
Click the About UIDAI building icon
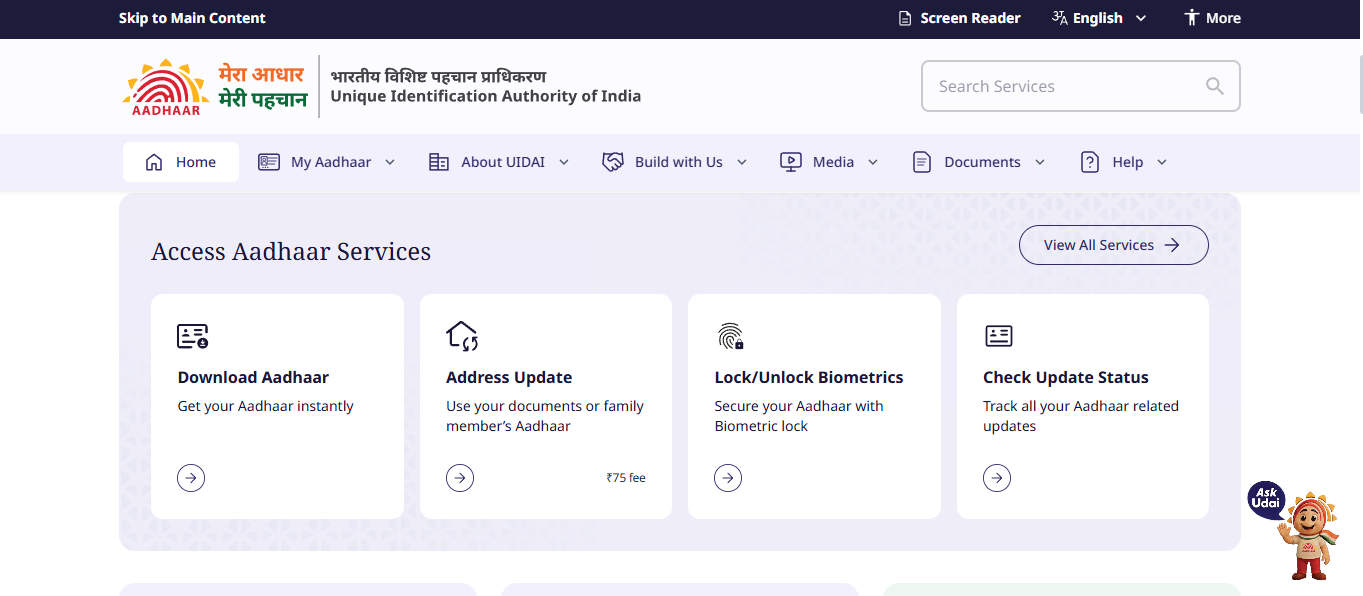pos(439,162)
